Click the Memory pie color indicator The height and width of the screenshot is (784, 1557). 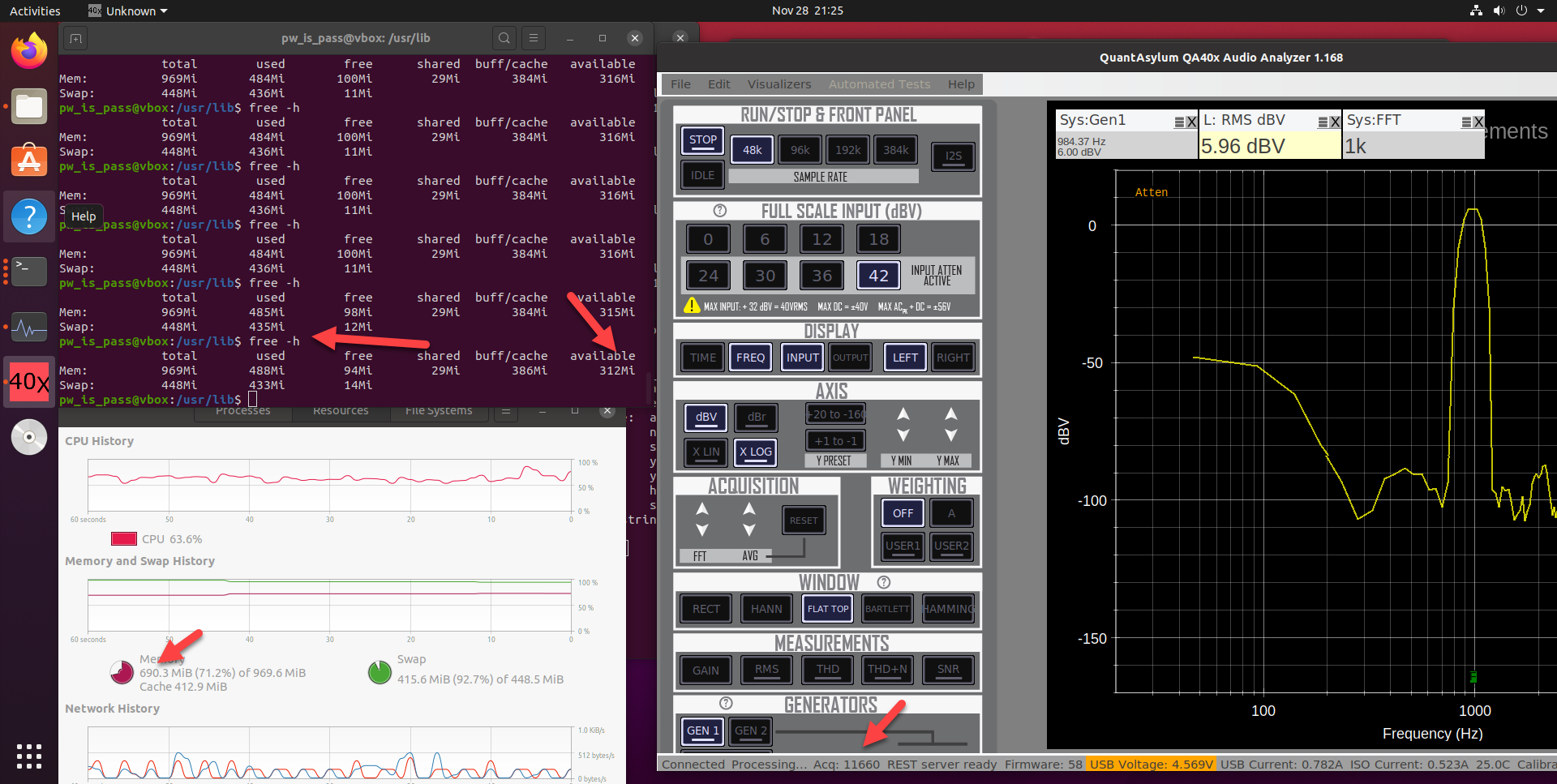pyautogui.click(x=122, y=672)
